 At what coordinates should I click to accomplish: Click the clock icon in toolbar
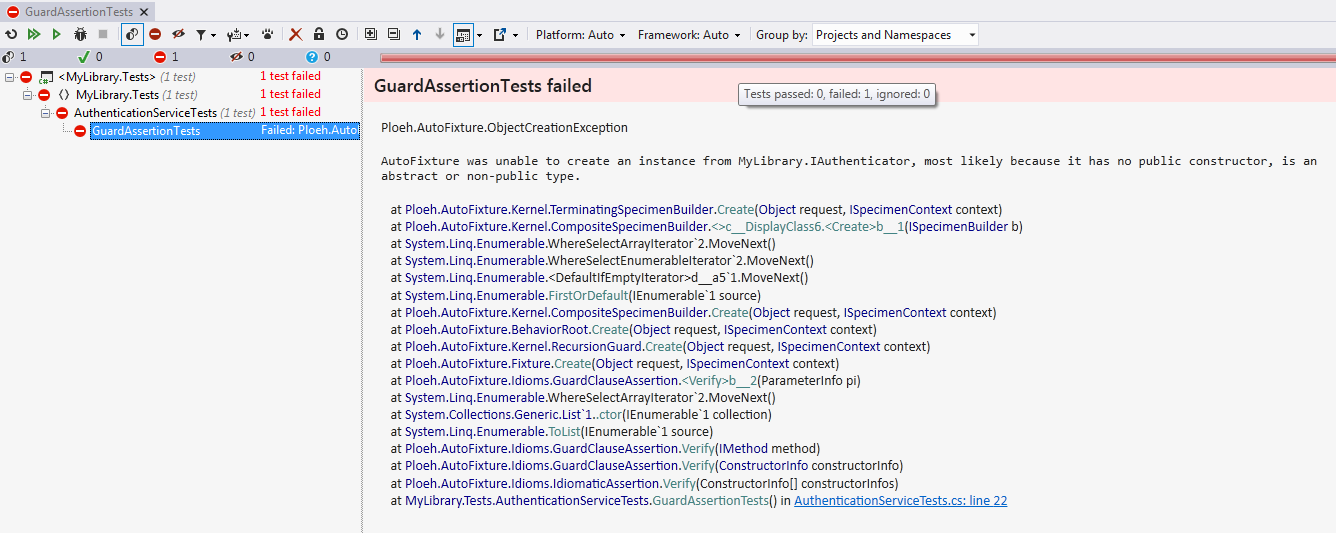point(342,34)
